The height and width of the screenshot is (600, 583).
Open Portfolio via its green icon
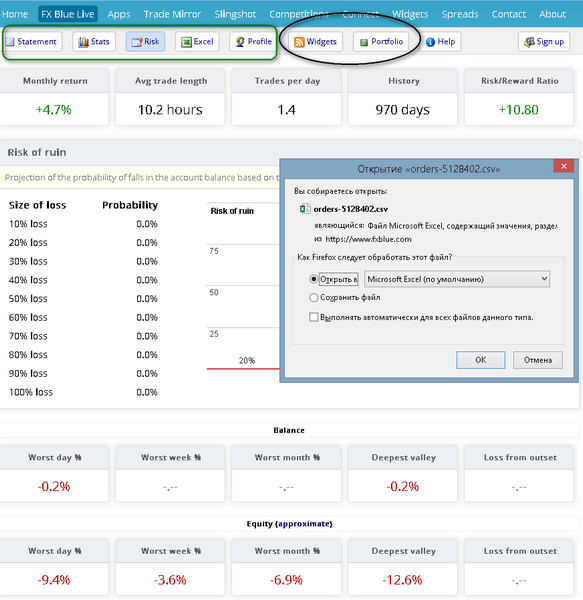(x=364, y=42)
